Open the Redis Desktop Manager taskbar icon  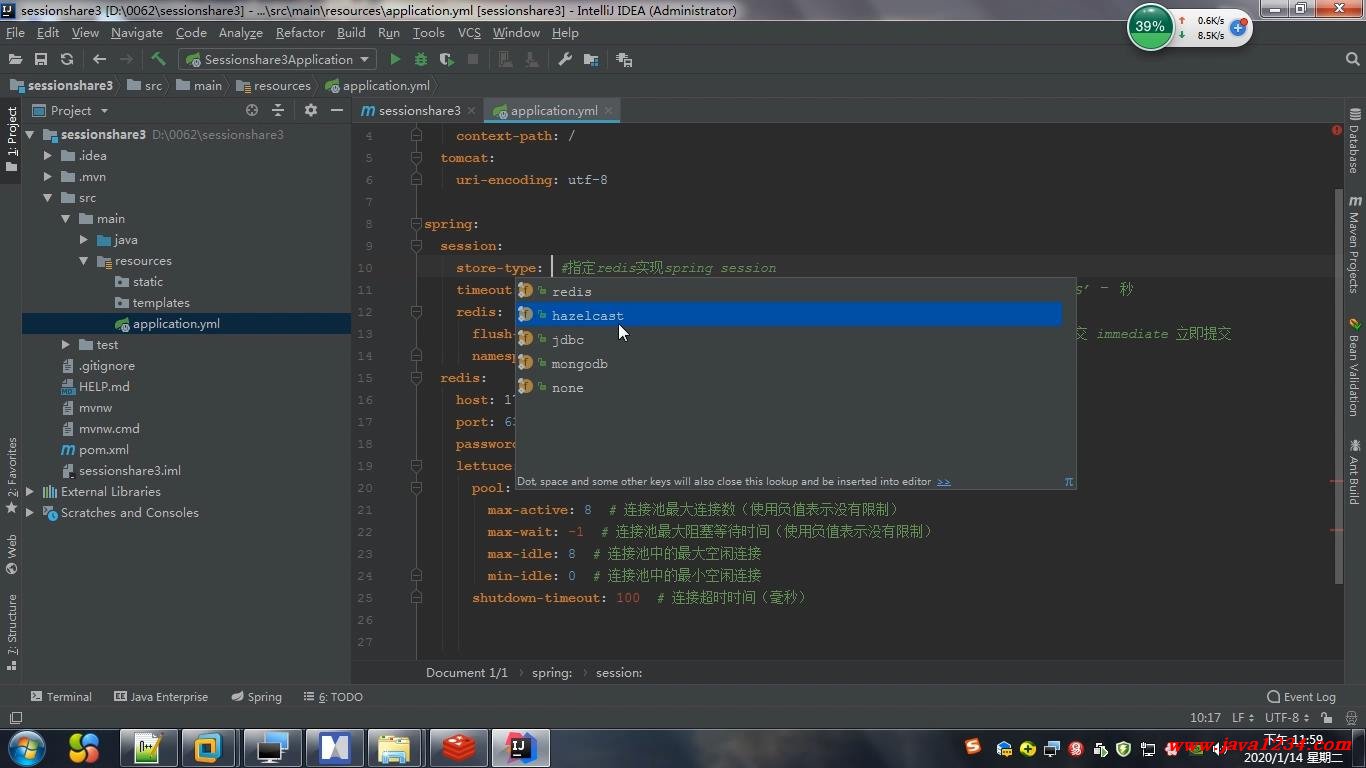[x=459, y=748]
